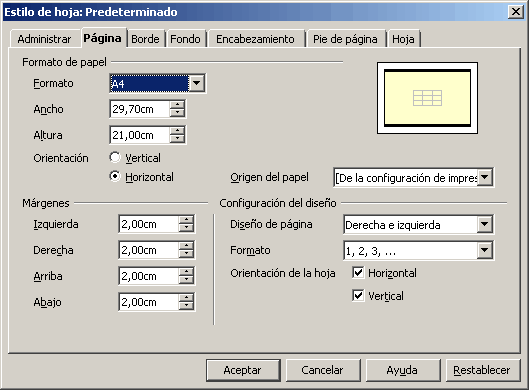Uncheck Vertical under Orientación de la hoja
This screenshot has height=390, width=529.
tap(358, 296)
